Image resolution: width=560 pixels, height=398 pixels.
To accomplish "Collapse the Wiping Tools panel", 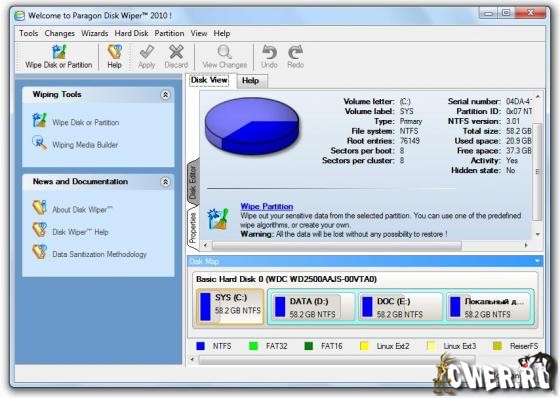I will (x=165, y=95).
